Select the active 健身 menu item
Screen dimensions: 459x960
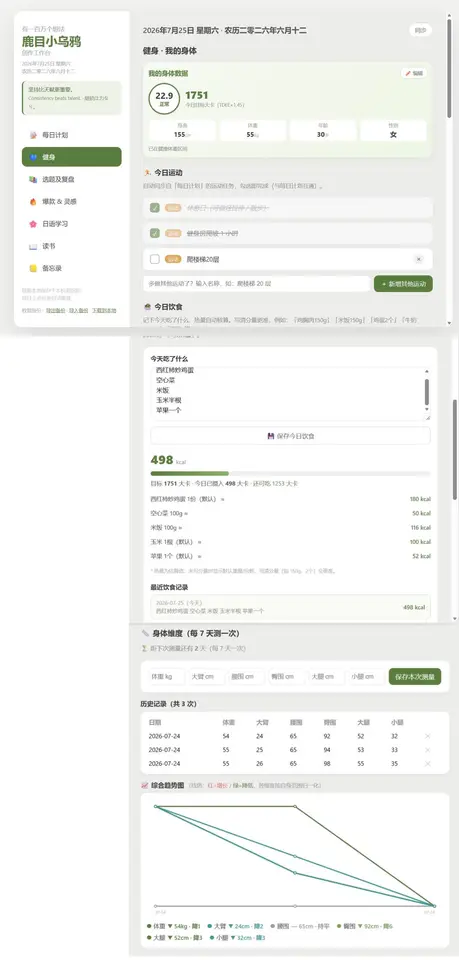point(72,157)
